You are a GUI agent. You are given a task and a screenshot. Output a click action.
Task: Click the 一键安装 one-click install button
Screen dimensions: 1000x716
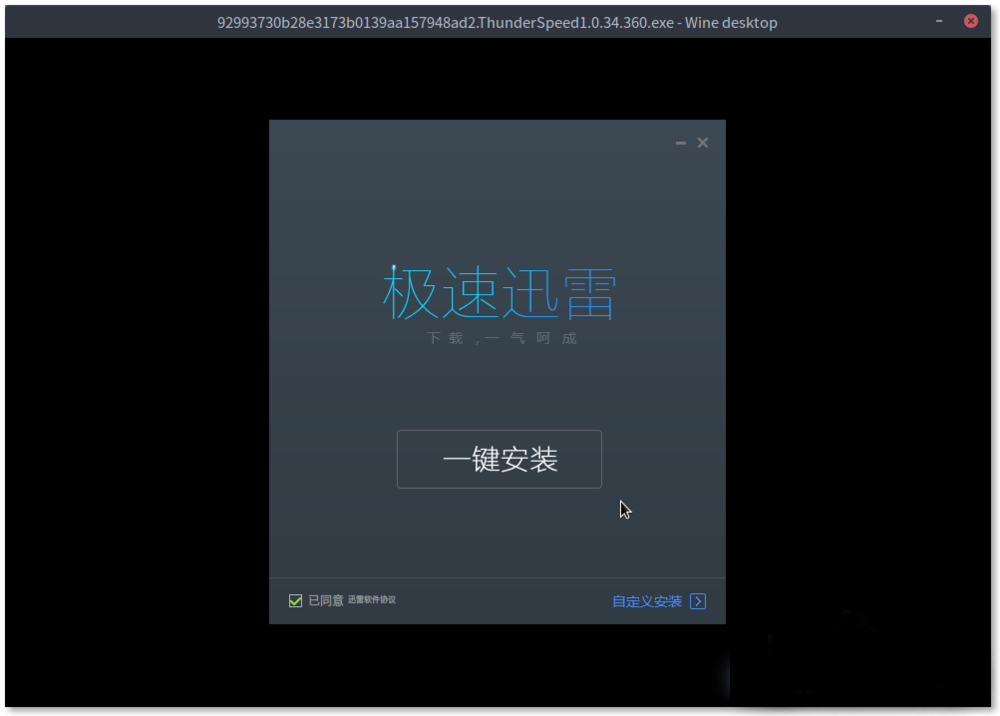pos(499,459)
